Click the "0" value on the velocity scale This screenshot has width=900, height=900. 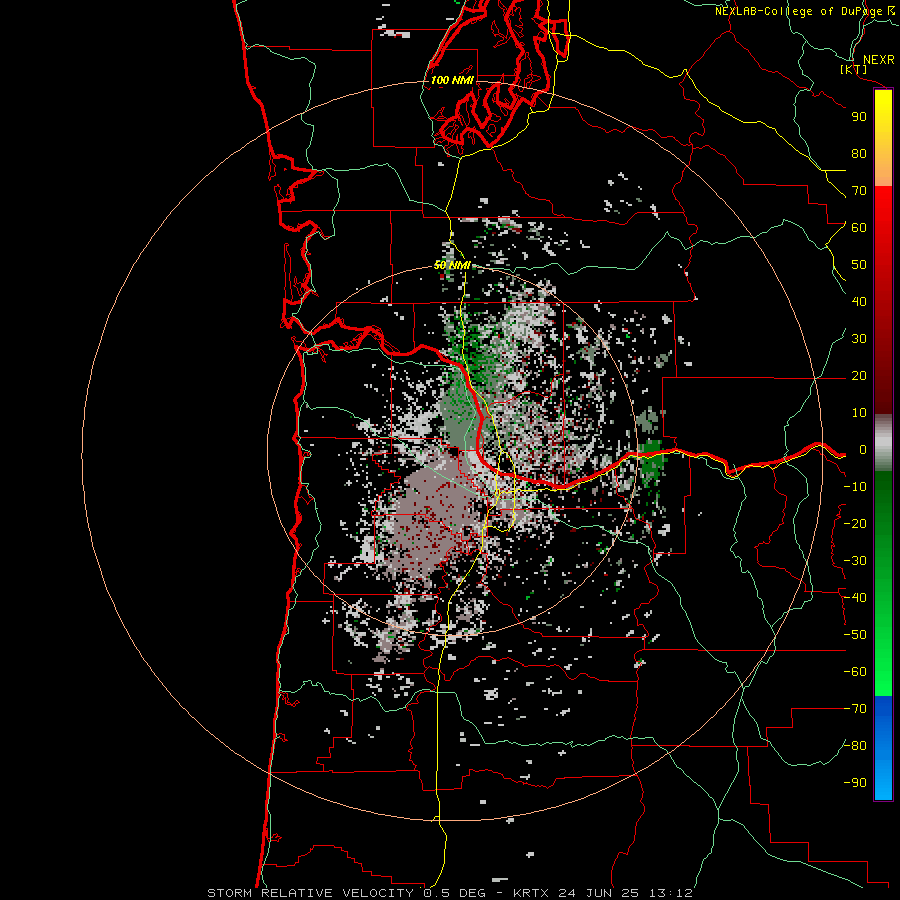pos(862,450)
